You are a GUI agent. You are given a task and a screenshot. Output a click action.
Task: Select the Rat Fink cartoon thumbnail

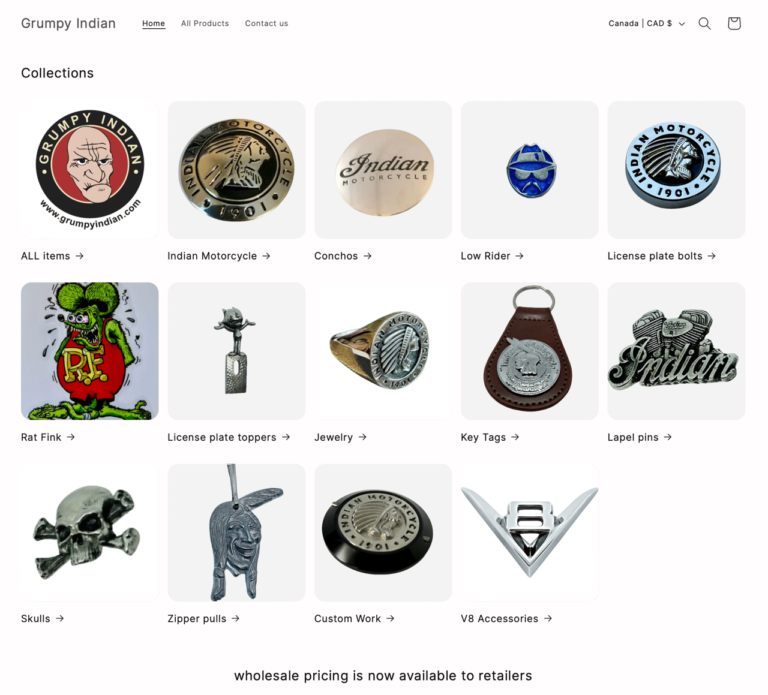tap(90, 351)
